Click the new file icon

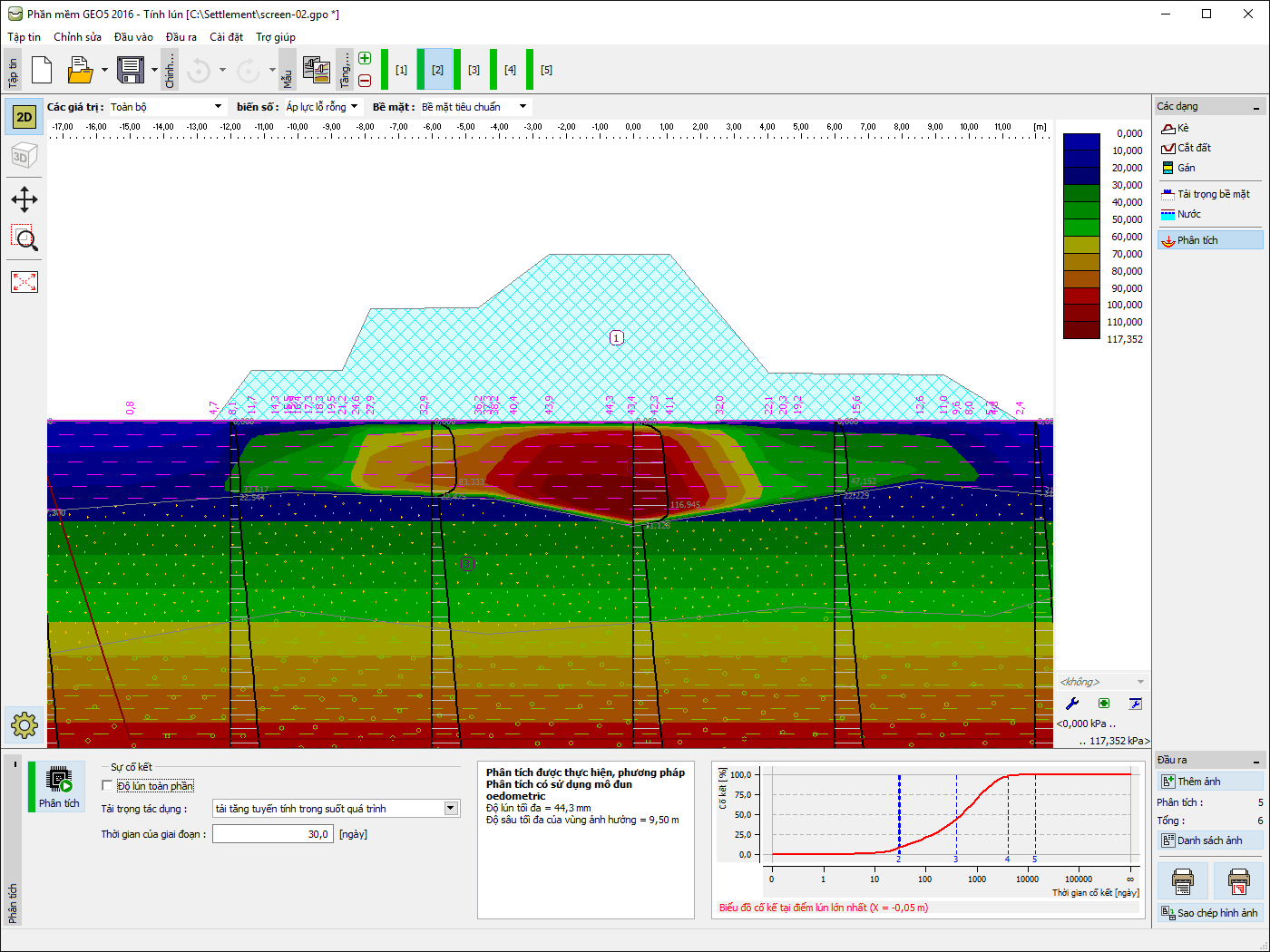pyautogui.click(x=42, y=70)
